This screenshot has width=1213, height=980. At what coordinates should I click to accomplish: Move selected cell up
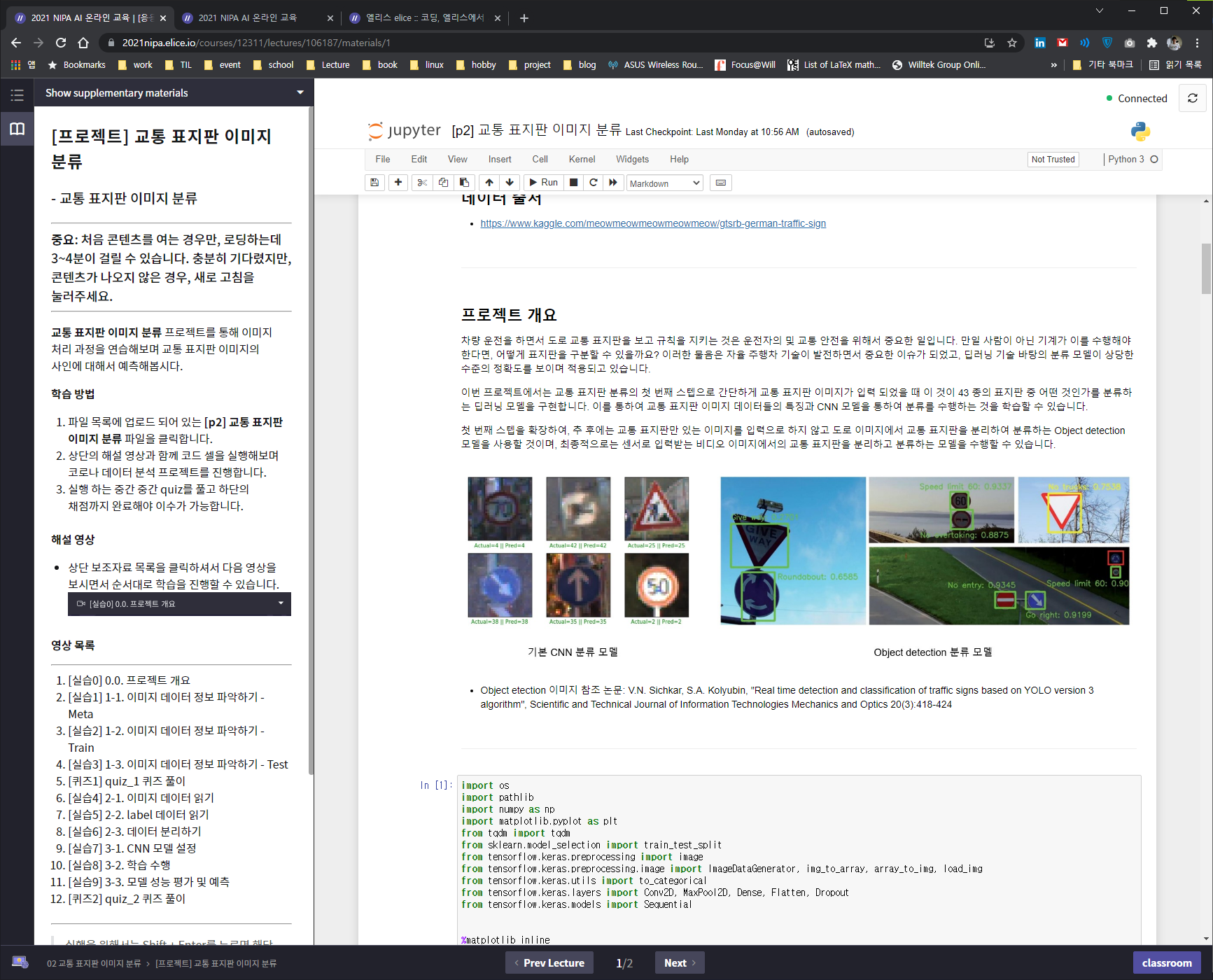(489, 183)
